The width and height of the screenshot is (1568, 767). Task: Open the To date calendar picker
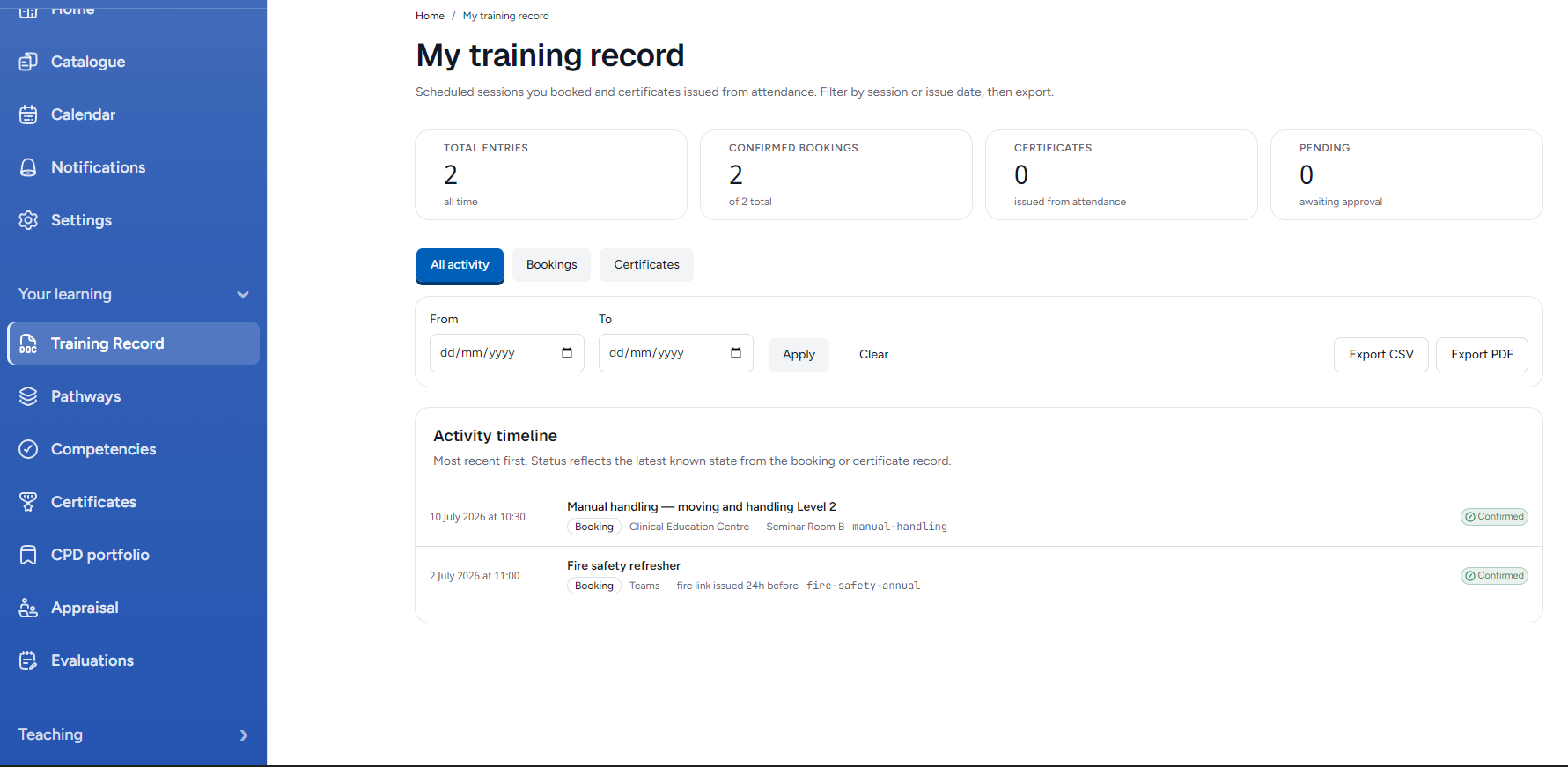[x=736, y=353]
